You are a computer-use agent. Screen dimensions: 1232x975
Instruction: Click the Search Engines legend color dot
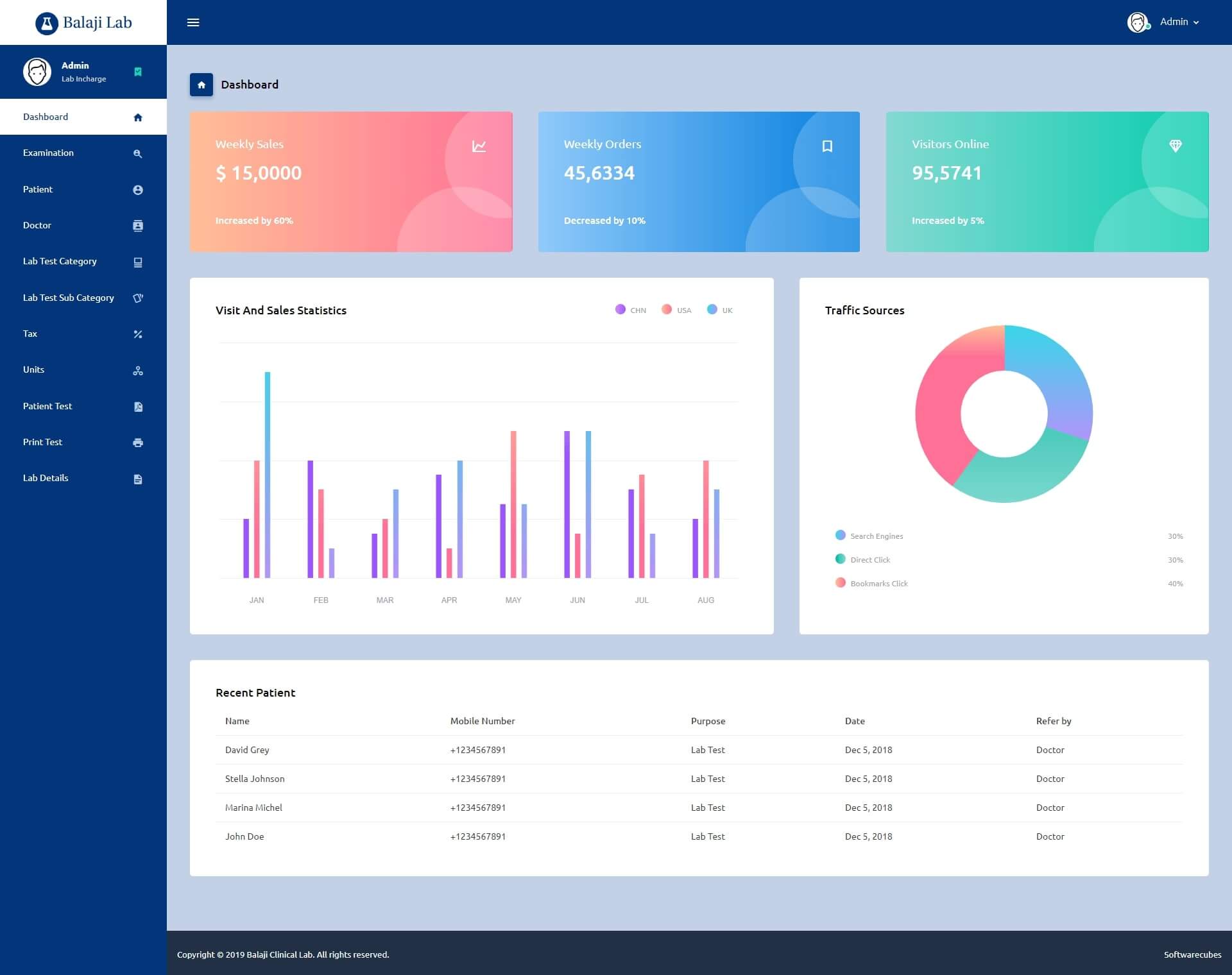(840, 535)
